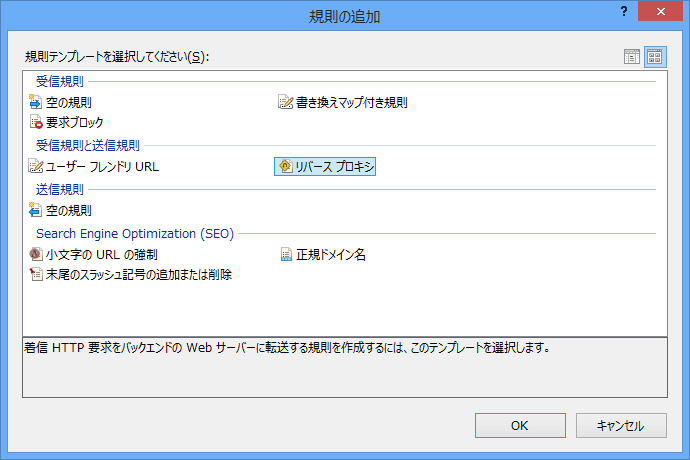Select the outbound 空の規則 icon under 送信規則
The image size is (690, 460).
[x=35, y=210]
